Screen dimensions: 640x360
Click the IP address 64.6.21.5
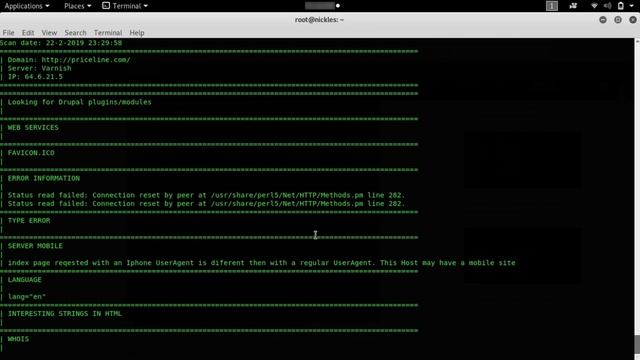click(x=44, y=77)
